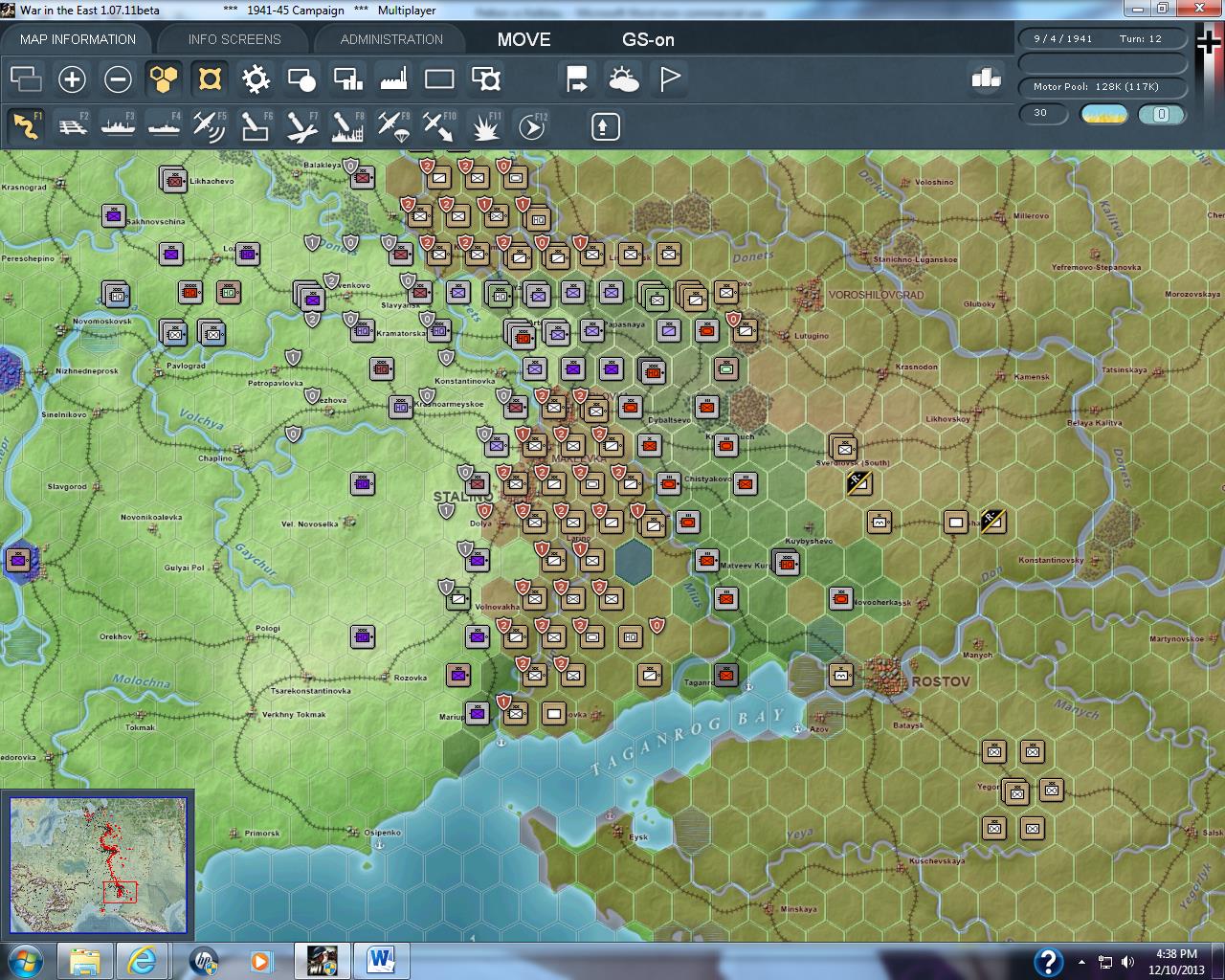Click the rectangle-with-circle toolbar icon
This screenshot has height=980, width=1225.
coord(301,78)
